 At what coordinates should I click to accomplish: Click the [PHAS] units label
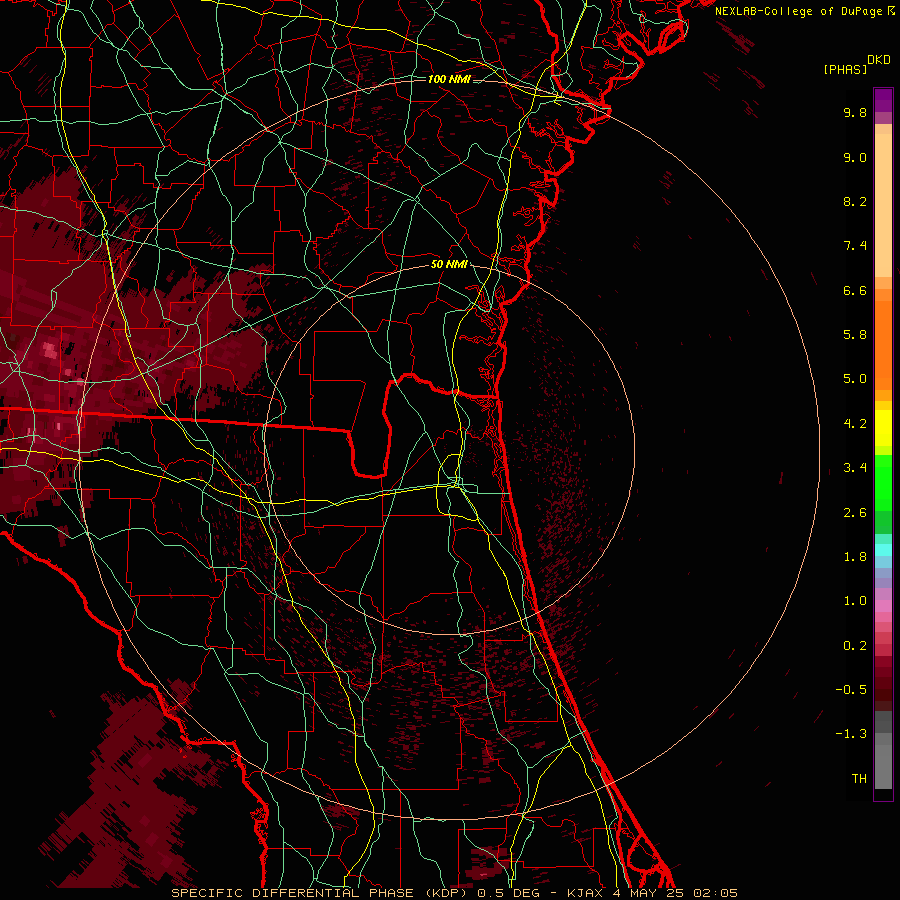point(845,70)
